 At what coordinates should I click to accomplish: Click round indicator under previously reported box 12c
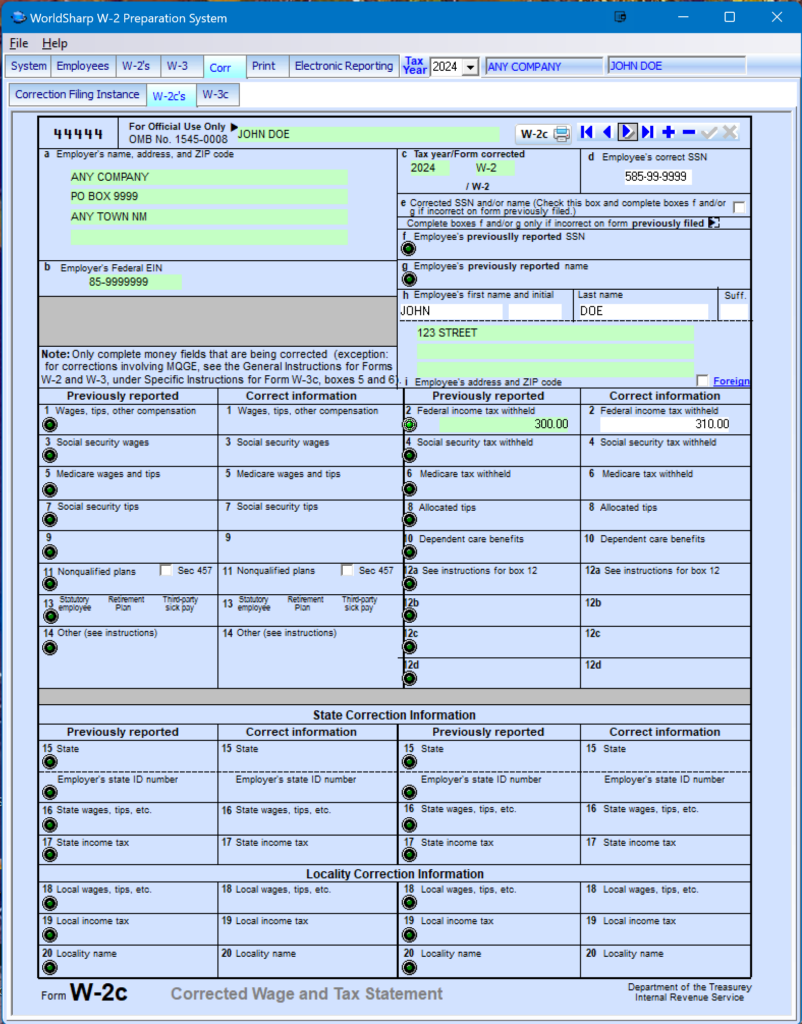tap(409, 647)
